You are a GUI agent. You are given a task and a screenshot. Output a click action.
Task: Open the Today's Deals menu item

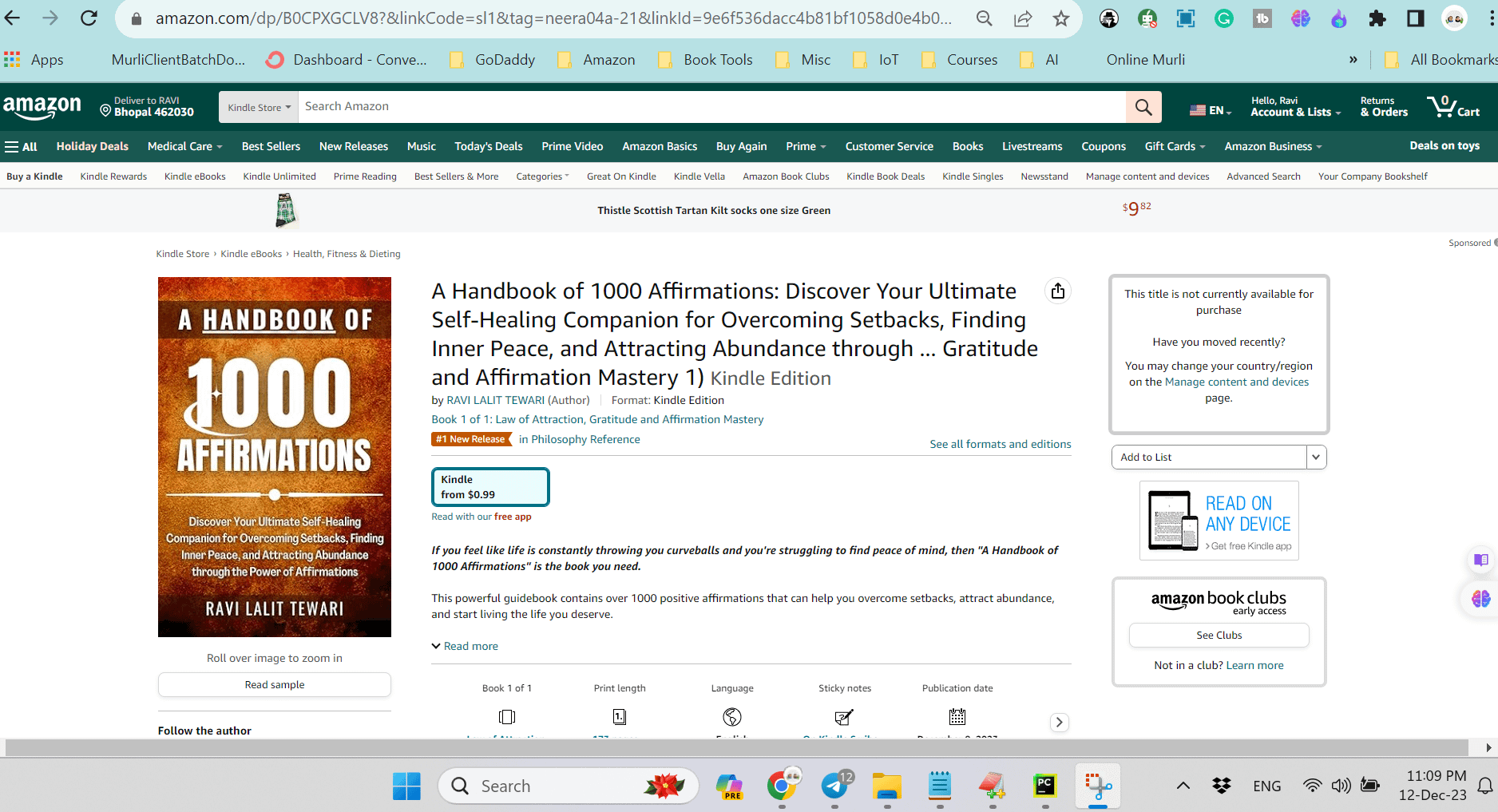click(x=488, y=146)
